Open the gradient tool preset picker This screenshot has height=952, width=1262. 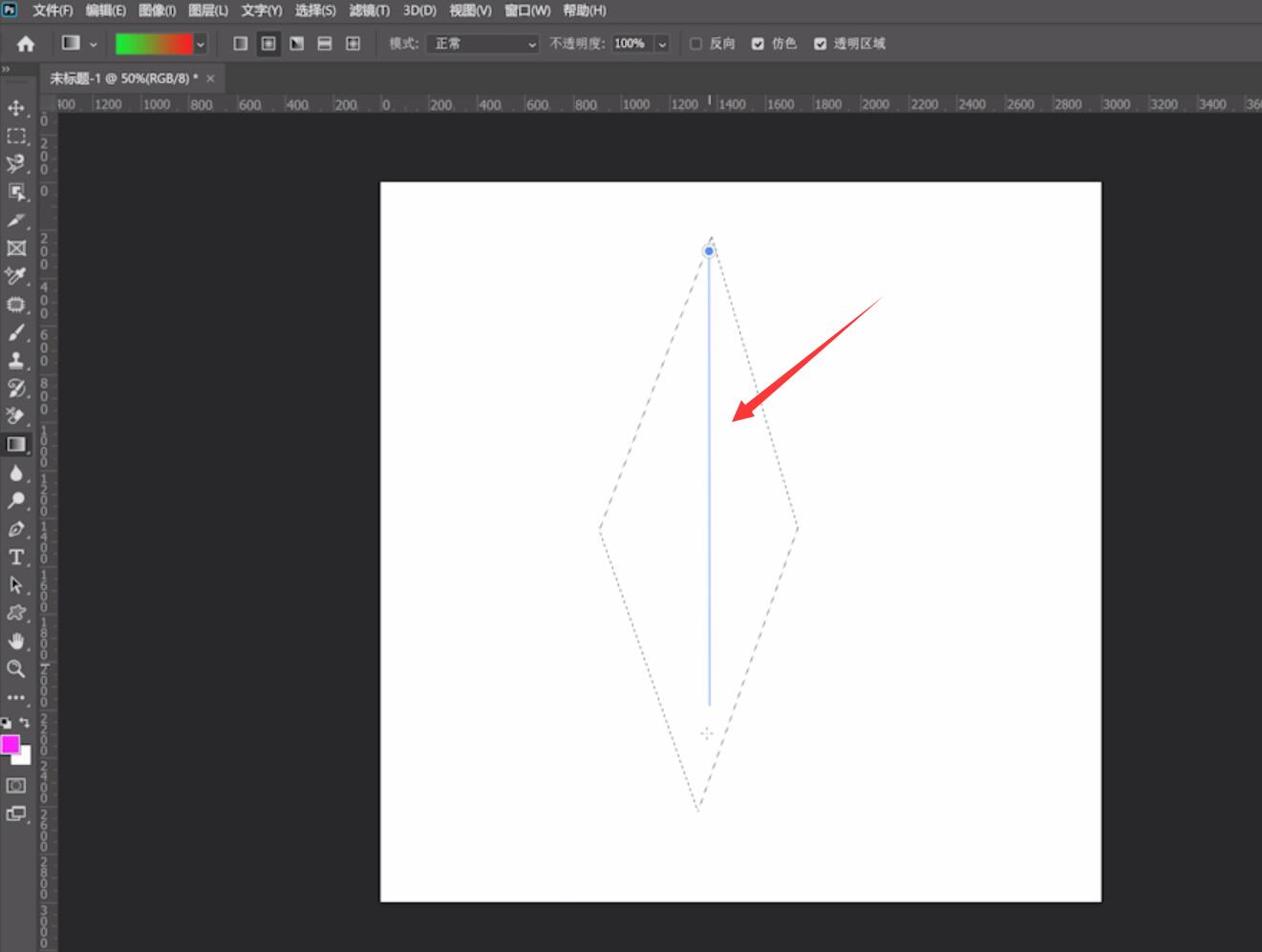coord(78,44)
